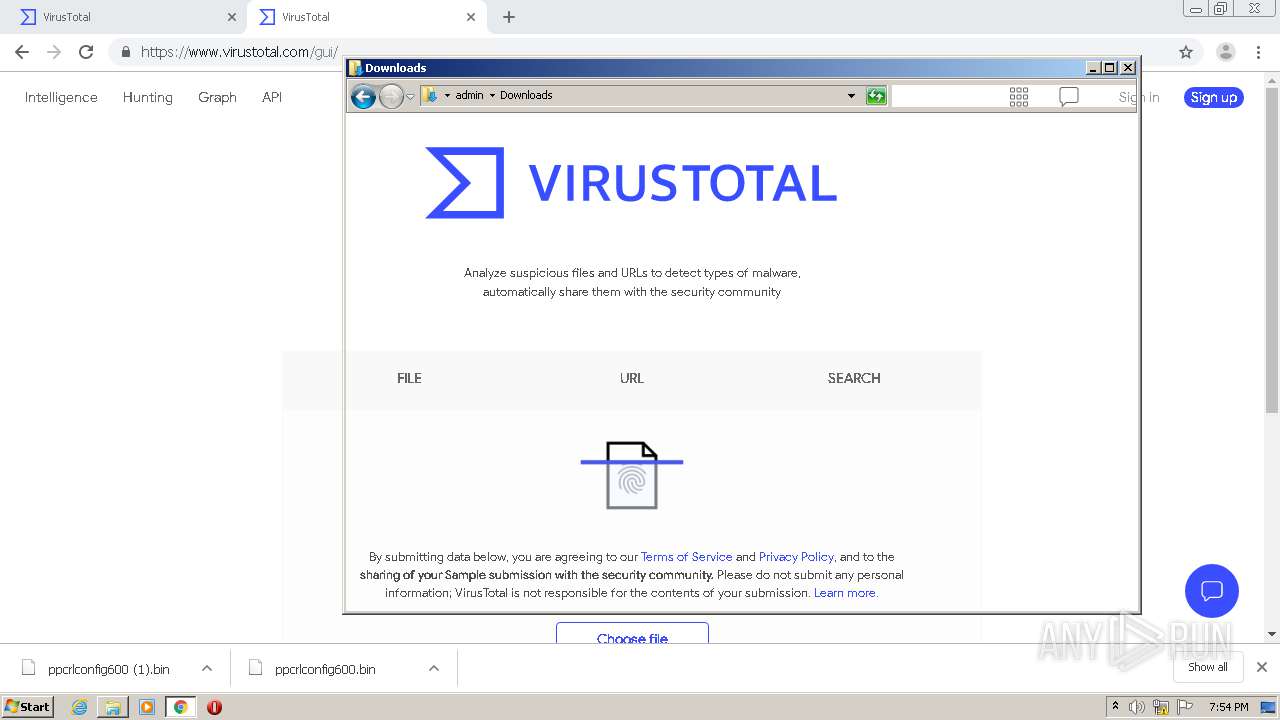
Task: Click the Sign up button
Action: click(1214, 97)
